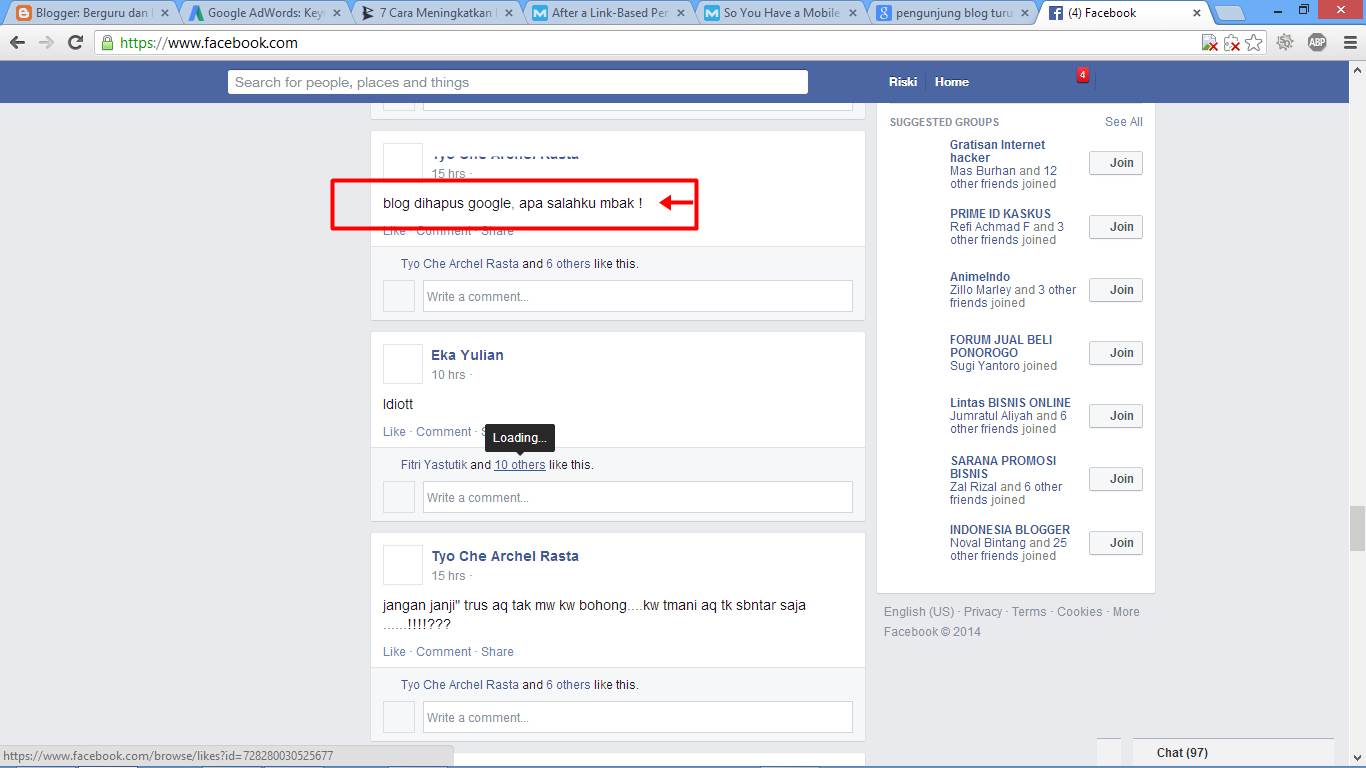Click Facebook search for people field
Image resolution: width=1366 pixels, height=768 pixels.
pyautogui.click(x=518, y=82)
